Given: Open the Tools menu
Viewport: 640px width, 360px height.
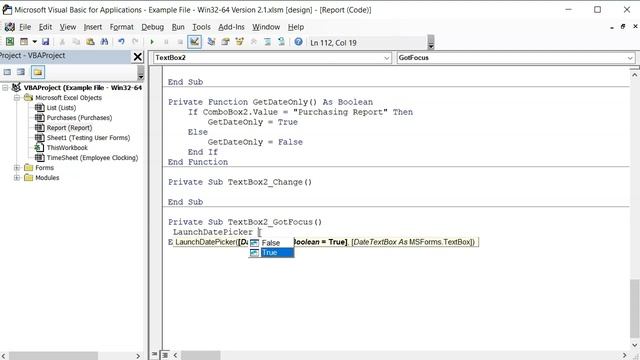Looking at the screenshot, I should pos(202,27).
